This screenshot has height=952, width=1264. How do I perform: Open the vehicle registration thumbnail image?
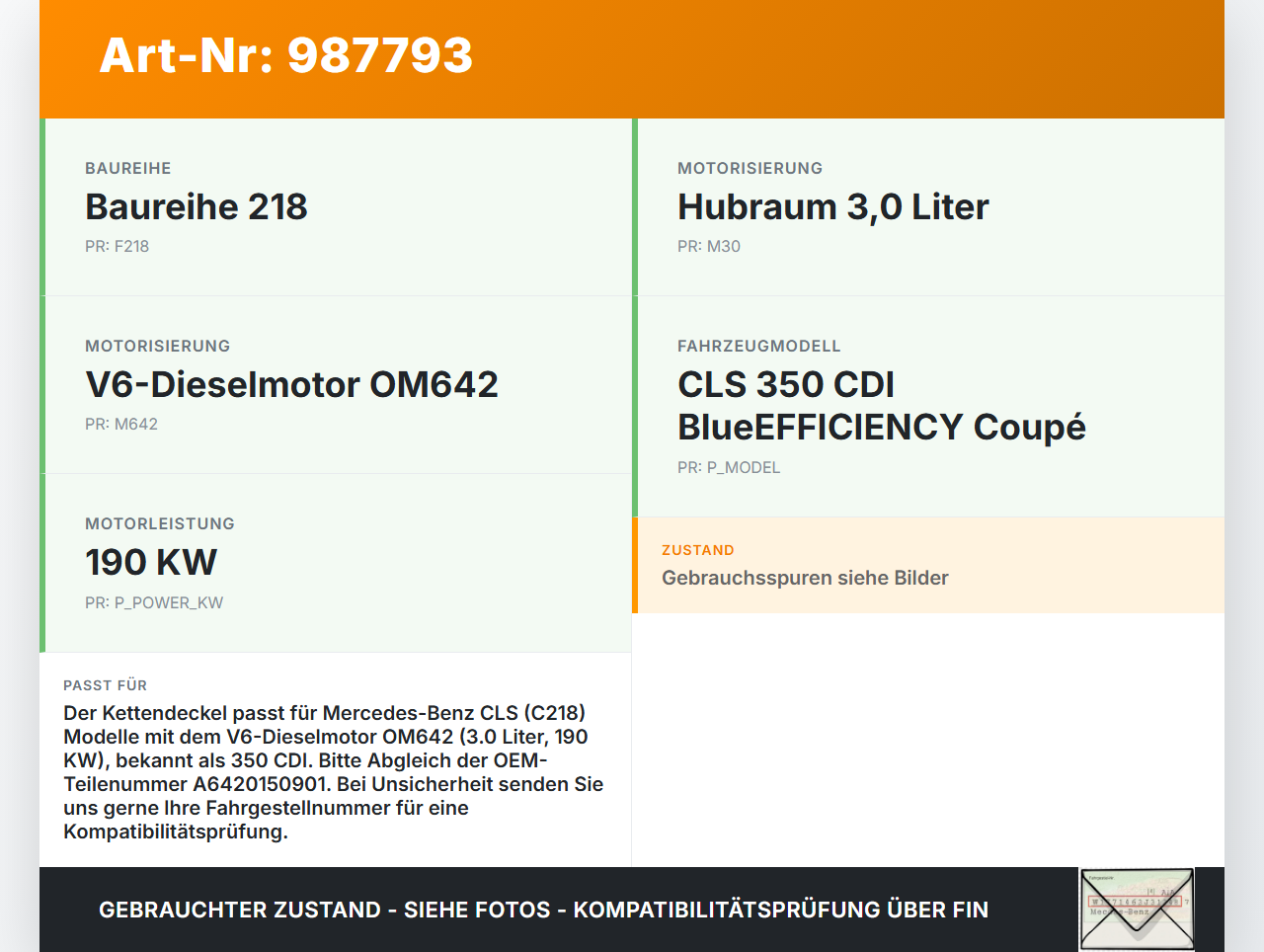(1138, 910)
